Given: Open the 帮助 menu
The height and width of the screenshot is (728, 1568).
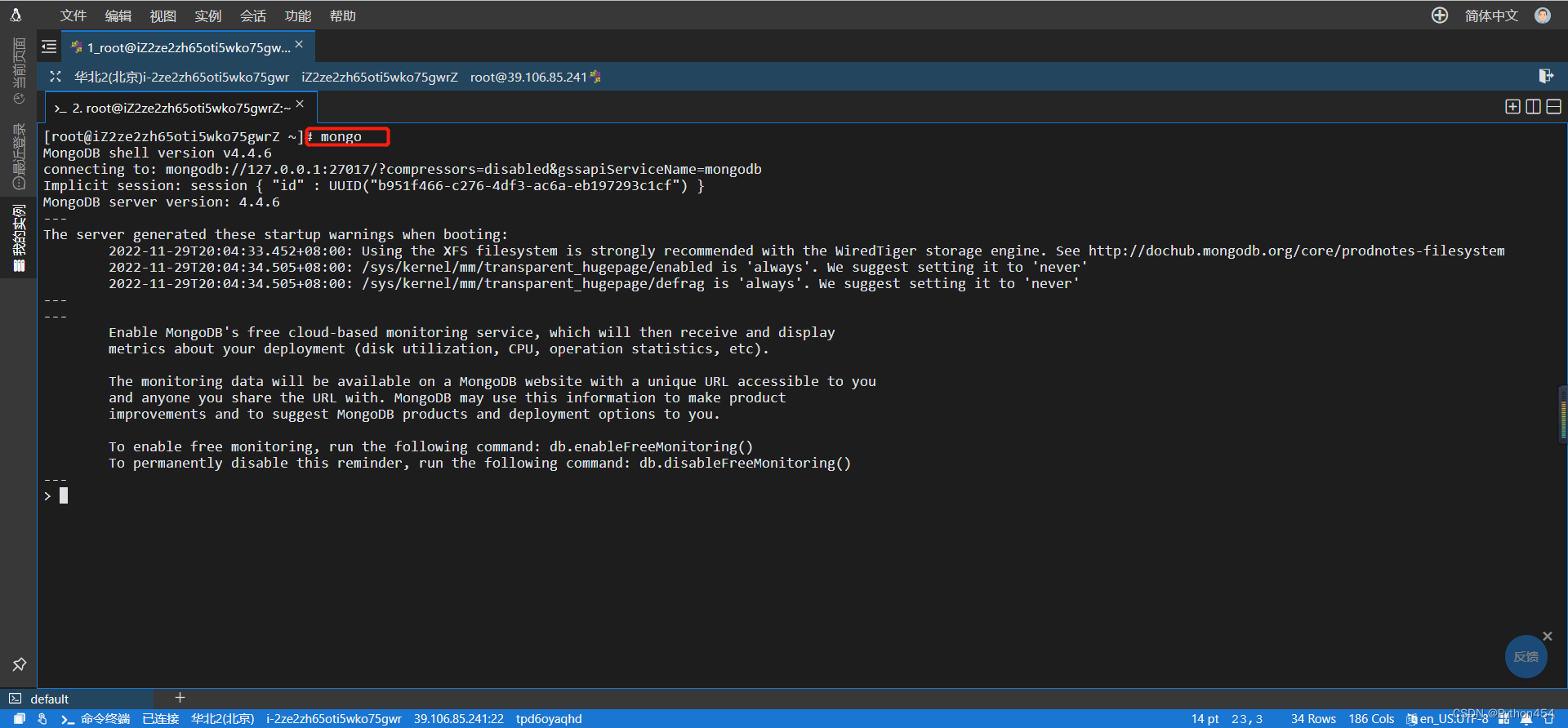Looking at the screenshot, I should [342, 16].
